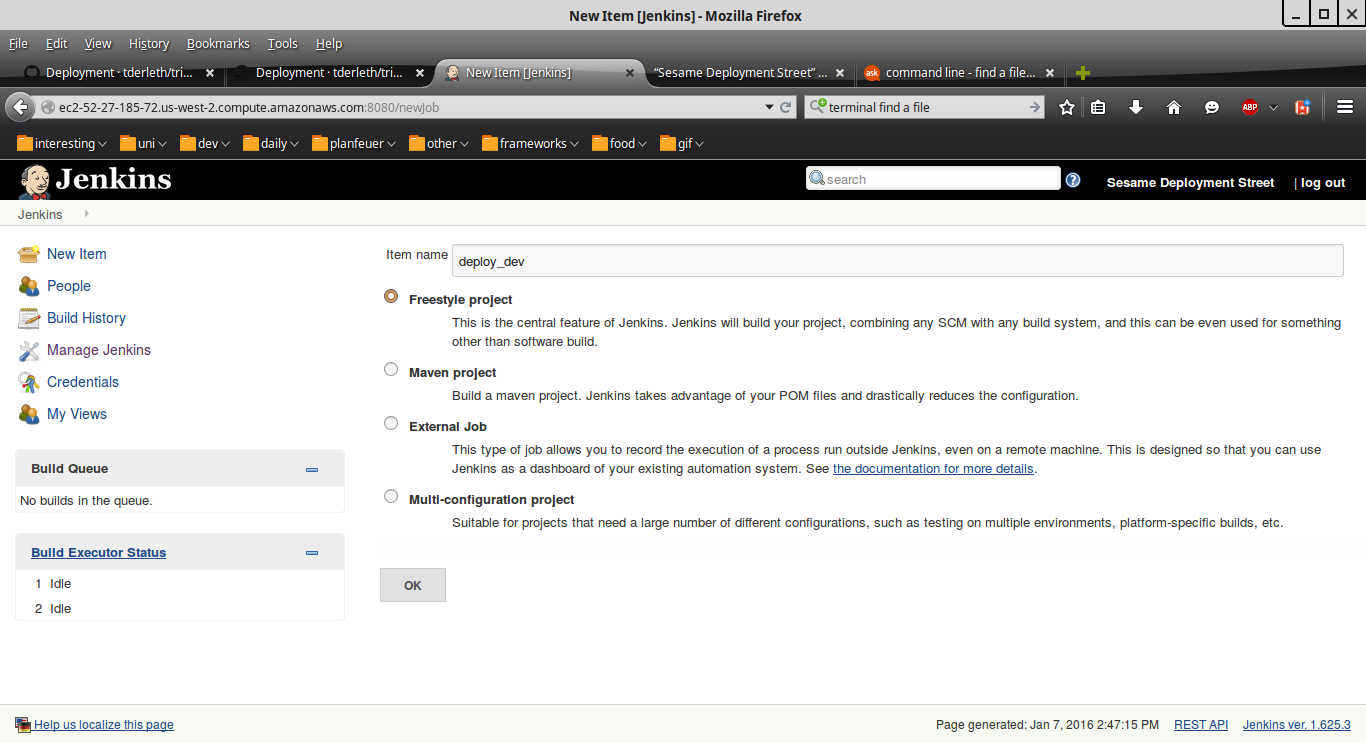The image size is (1366, 743).
Task: Open the documentation for more details link
Action: [933, 469]
